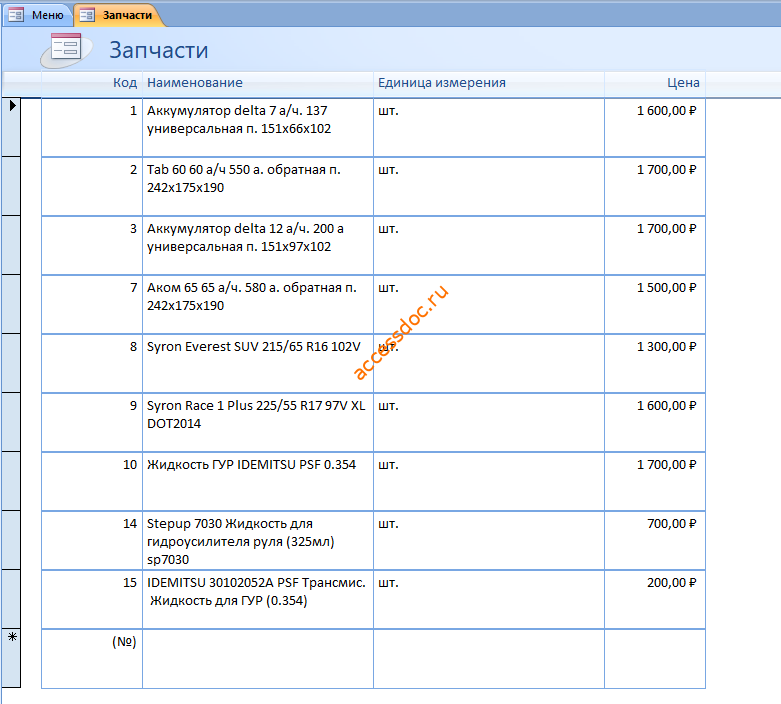The height and width of the screenshot is (704, 781).
Task: Click the code cell with value 9
Action: (92, 422)
